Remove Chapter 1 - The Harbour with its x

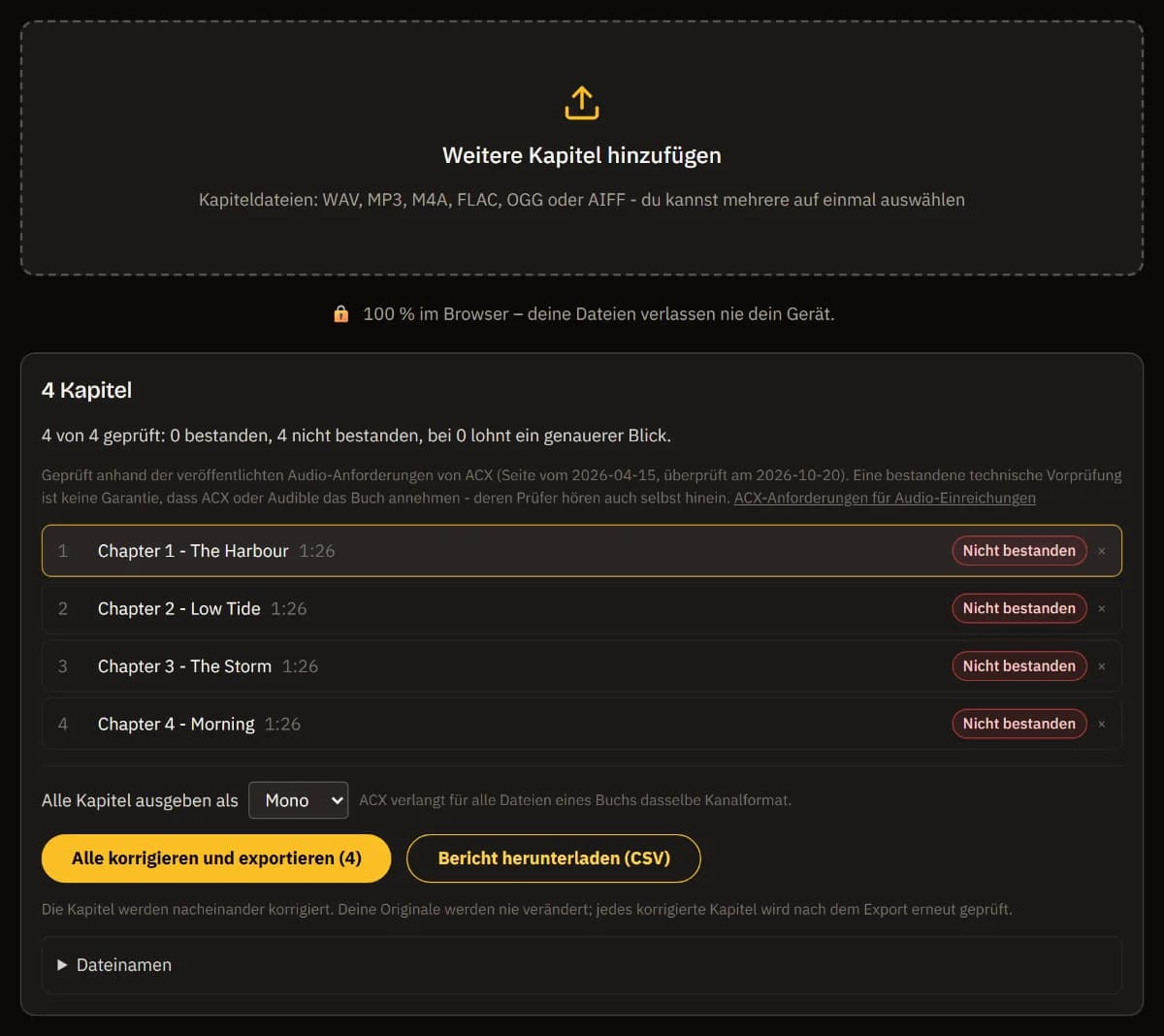point(1102,551)
